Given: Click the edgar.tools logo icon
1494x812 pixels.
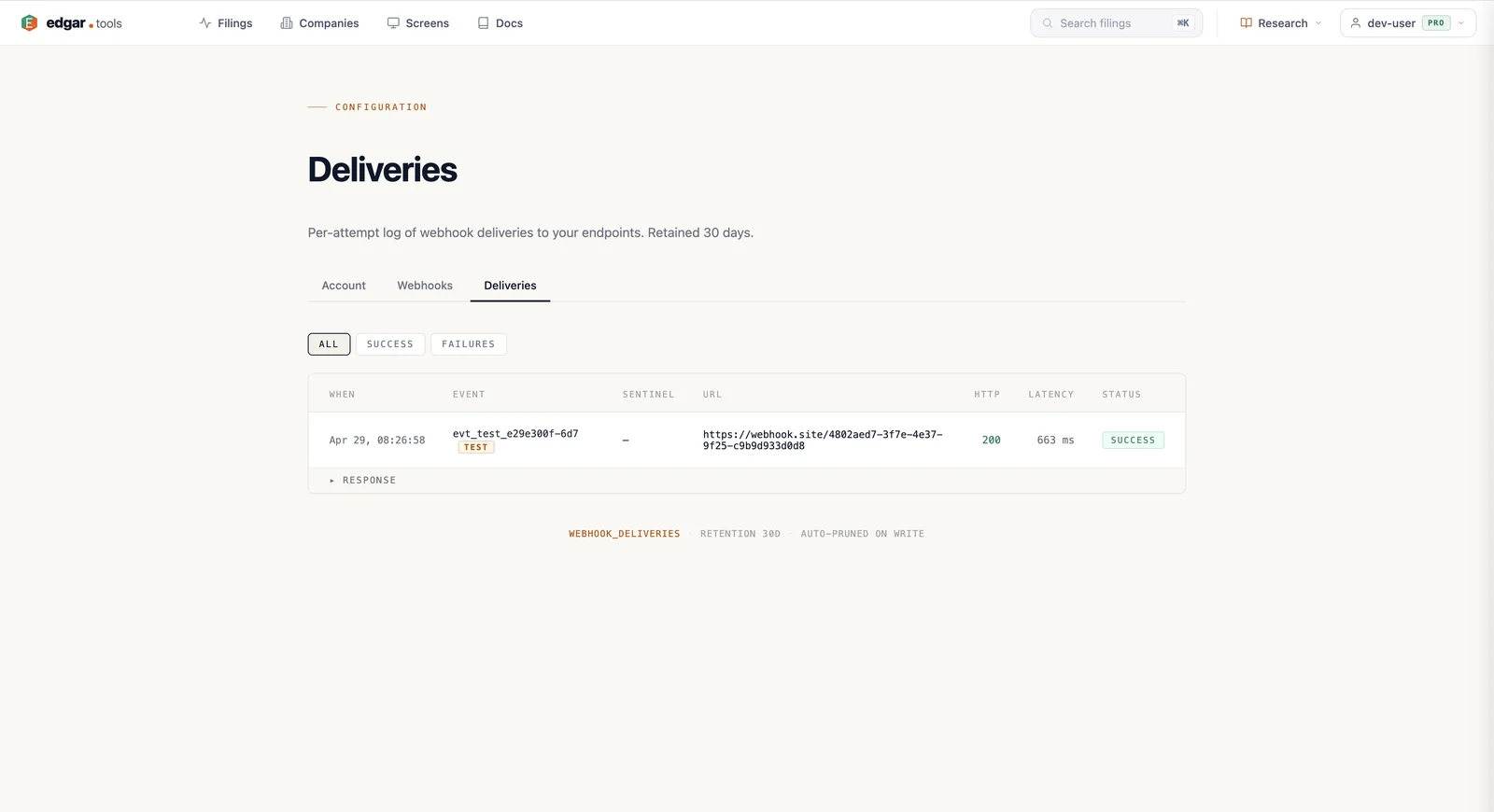Looking at the screenshot, I should [x=29, y=22].
